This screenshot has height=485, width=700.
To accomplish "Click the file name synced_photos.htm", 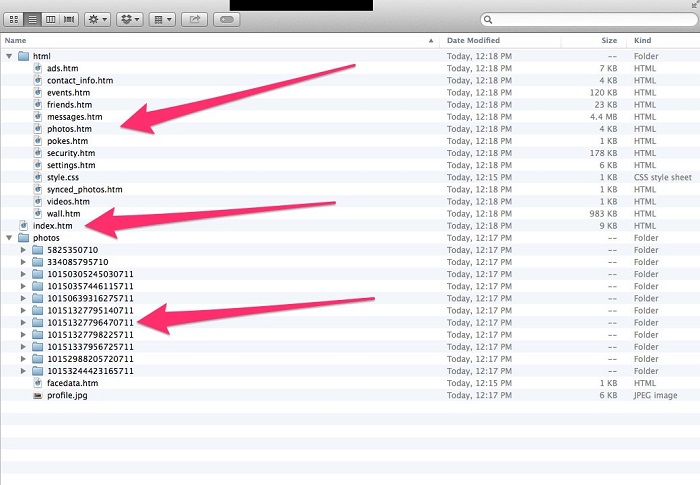I will [x=84, y=189].
